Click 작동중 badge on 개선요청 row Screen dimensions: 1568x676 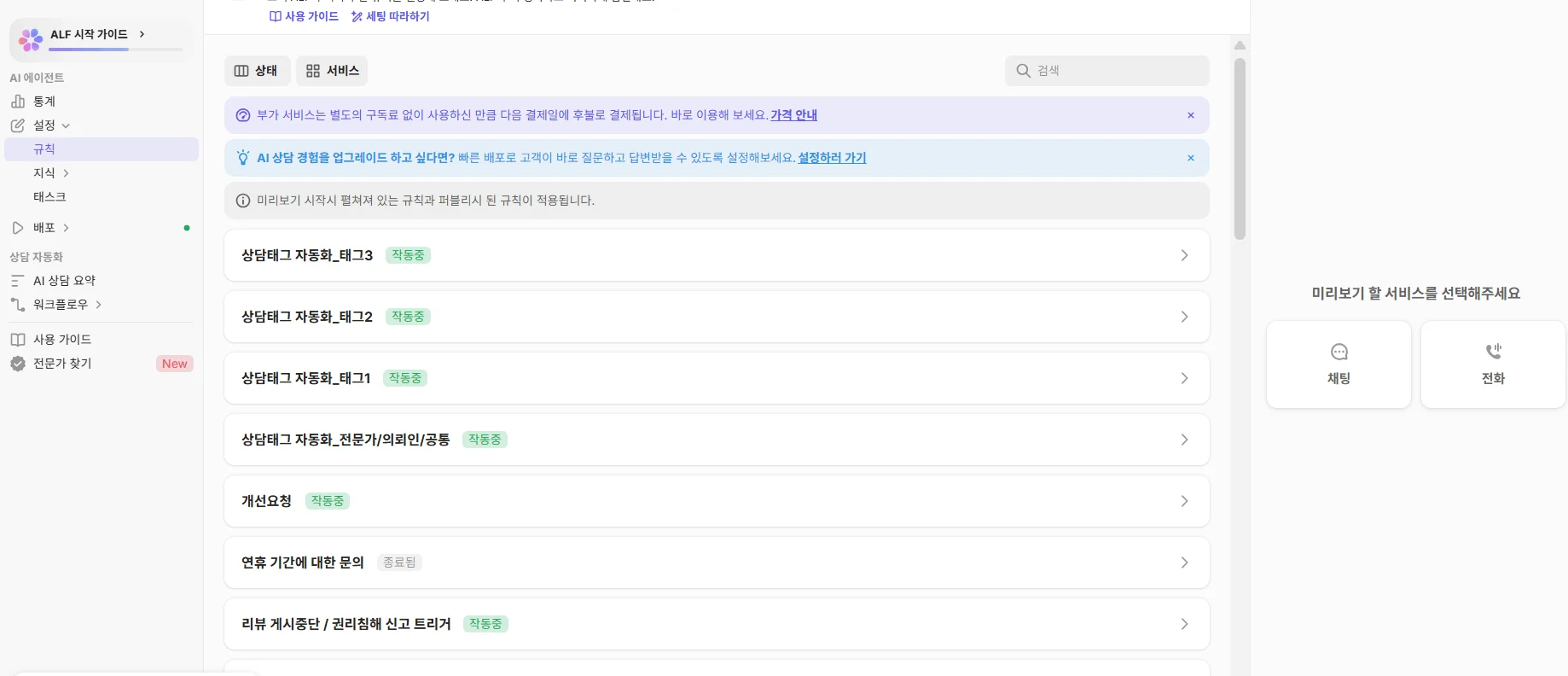click(x=328, y=501)
